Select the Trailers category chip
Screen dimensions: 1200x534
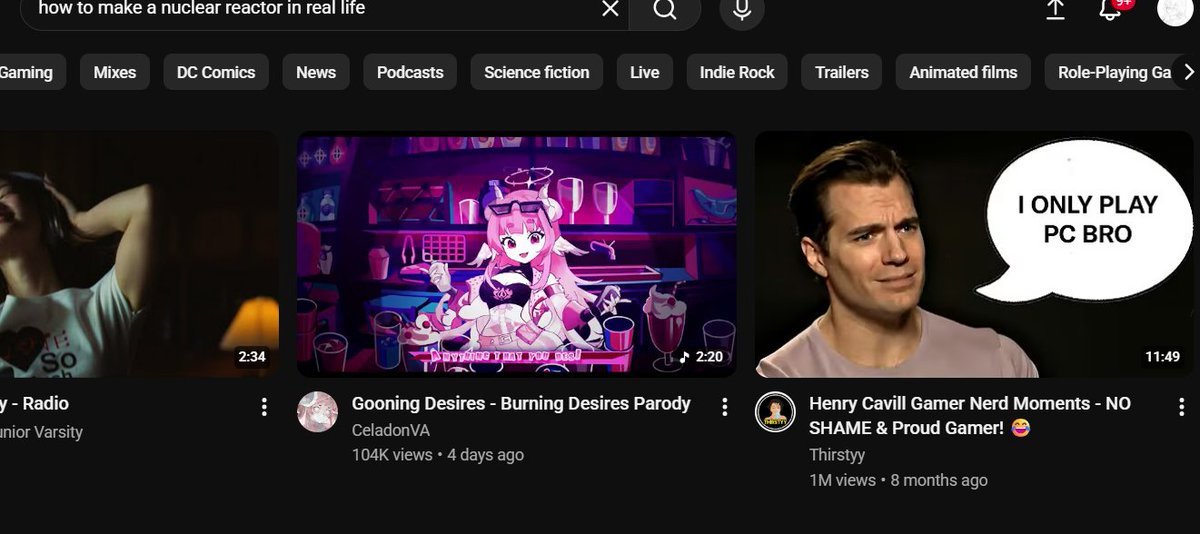[842, 72]
